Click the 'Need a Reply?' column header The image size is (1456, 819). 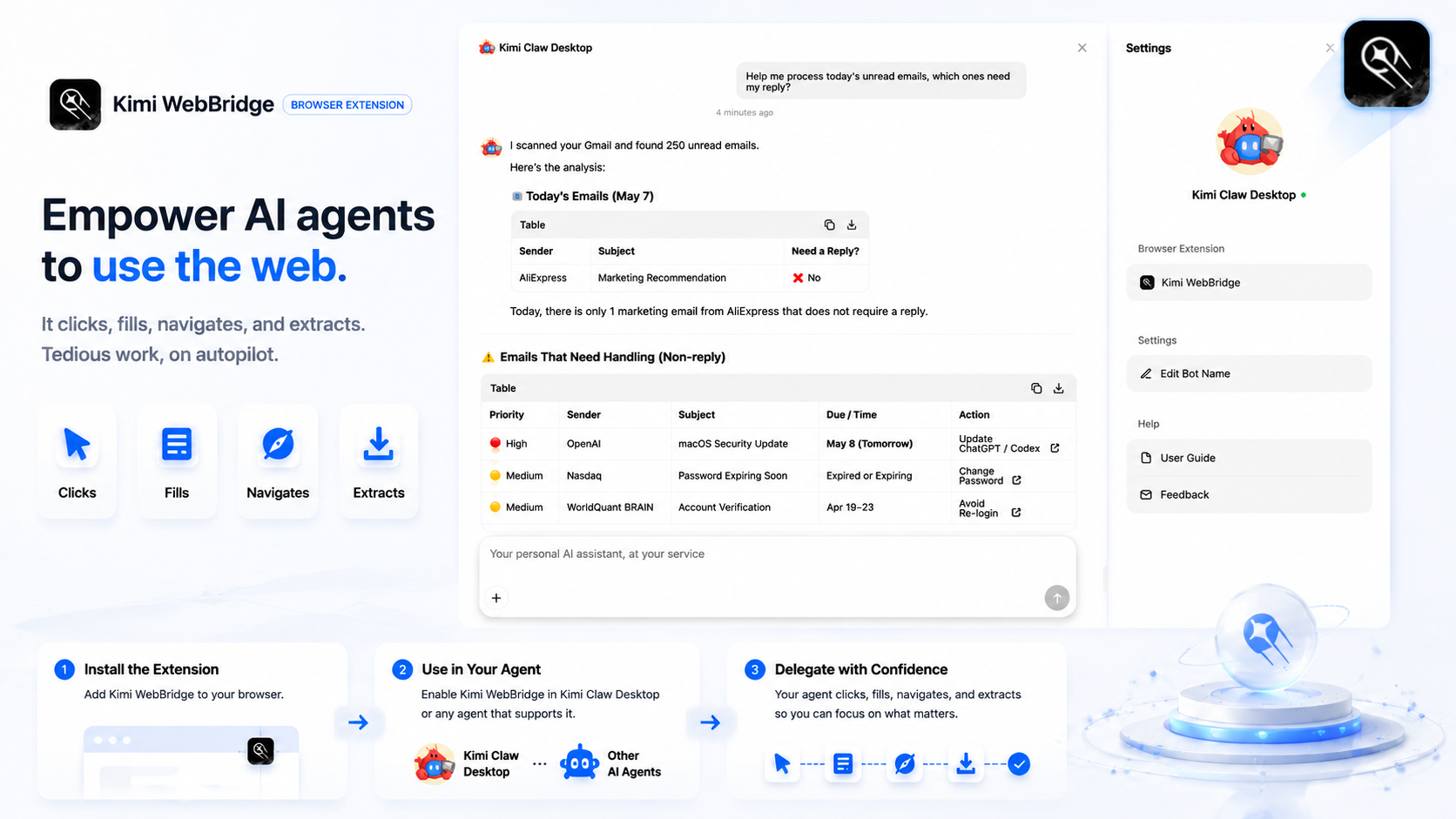[x=826, y=252]
